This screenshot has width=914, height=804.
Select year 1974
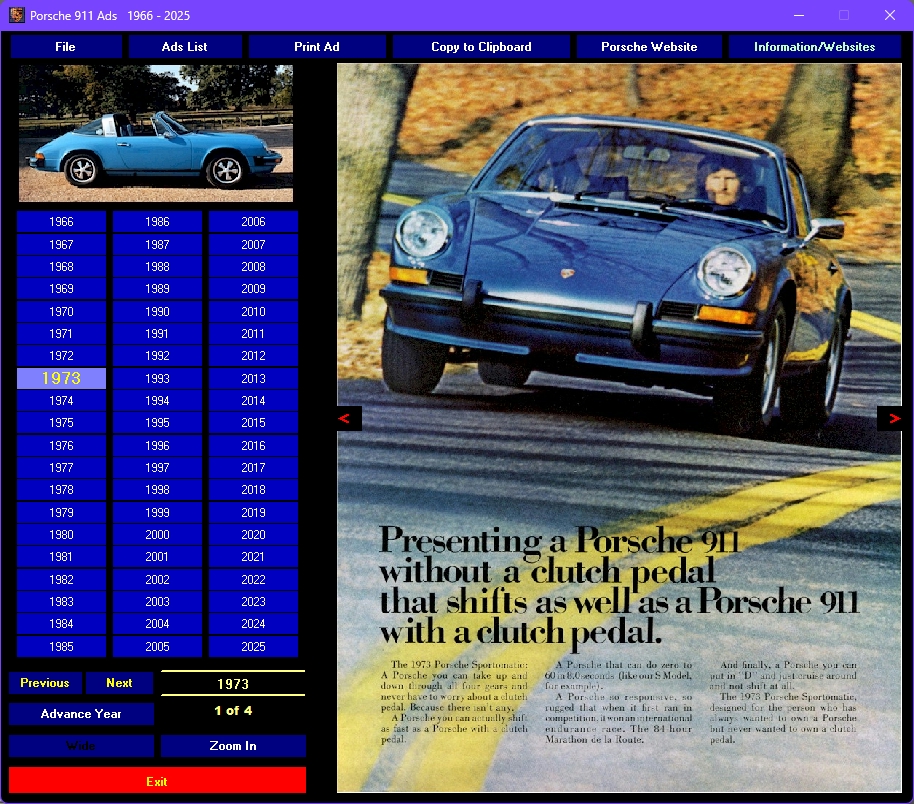61,401
